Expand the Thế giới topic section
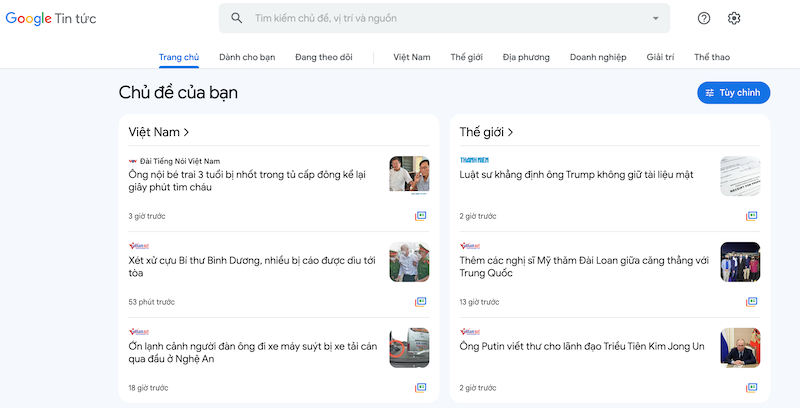This screenshot has width=800, height=408. 487,132
